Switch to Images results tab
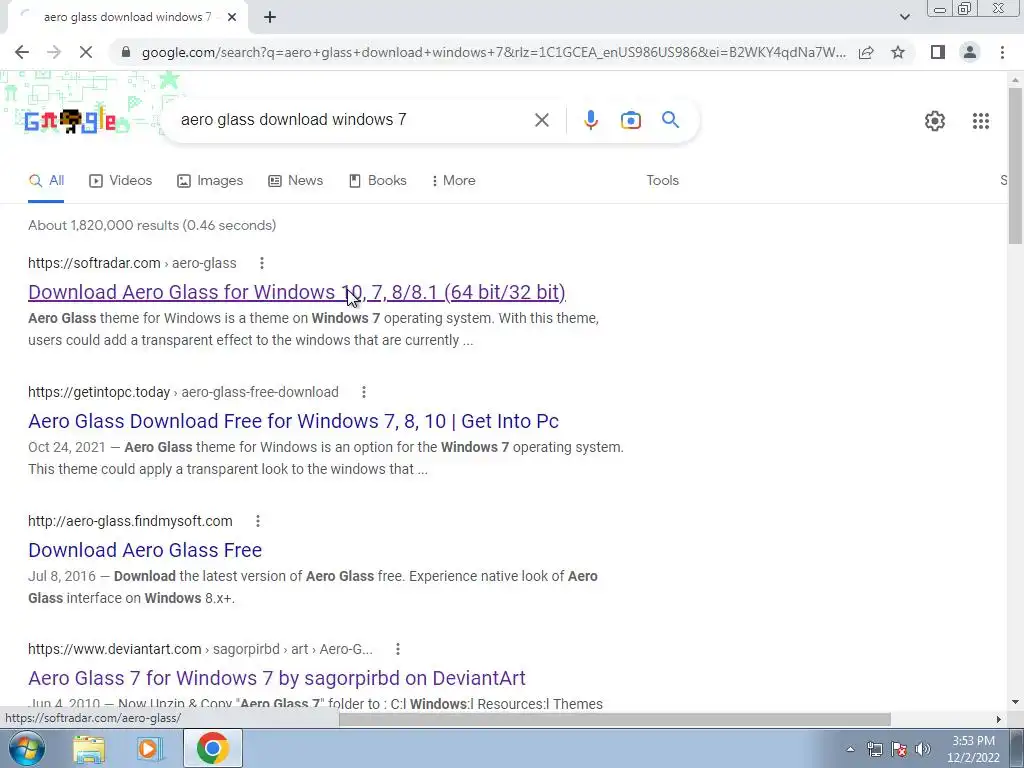 point(210,181)
